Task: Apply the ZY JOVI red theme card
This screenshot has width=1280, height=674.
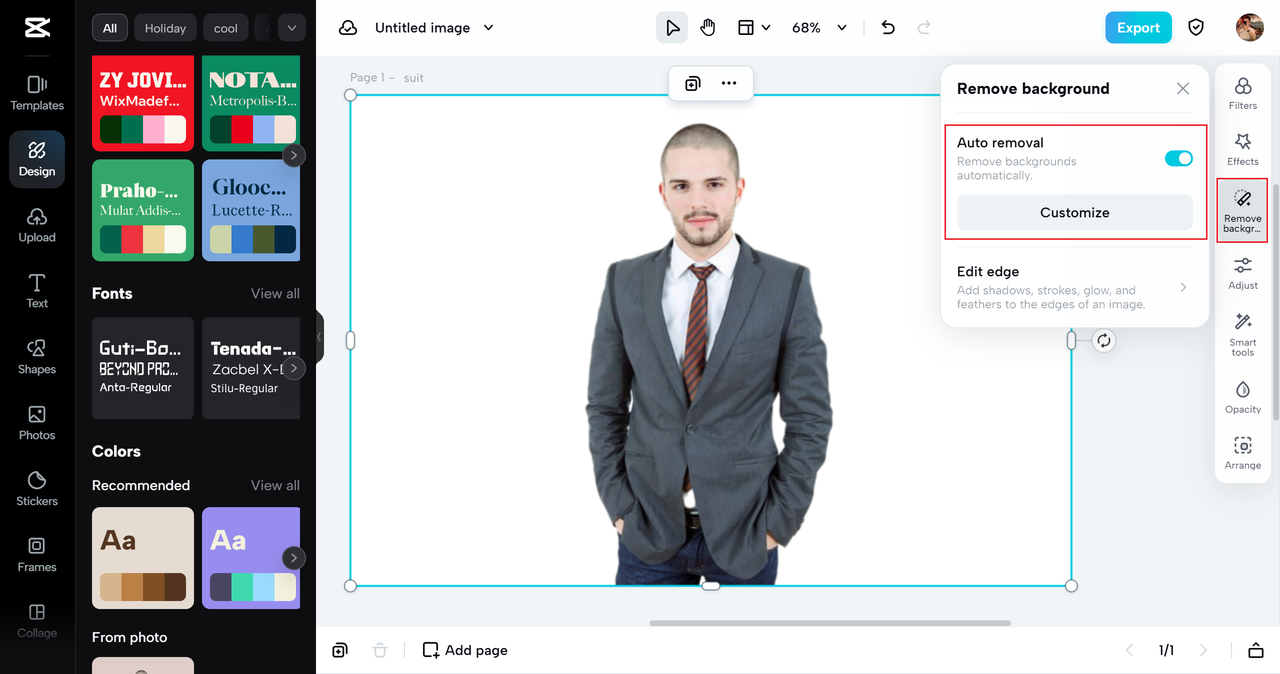Action: (143, 103)
